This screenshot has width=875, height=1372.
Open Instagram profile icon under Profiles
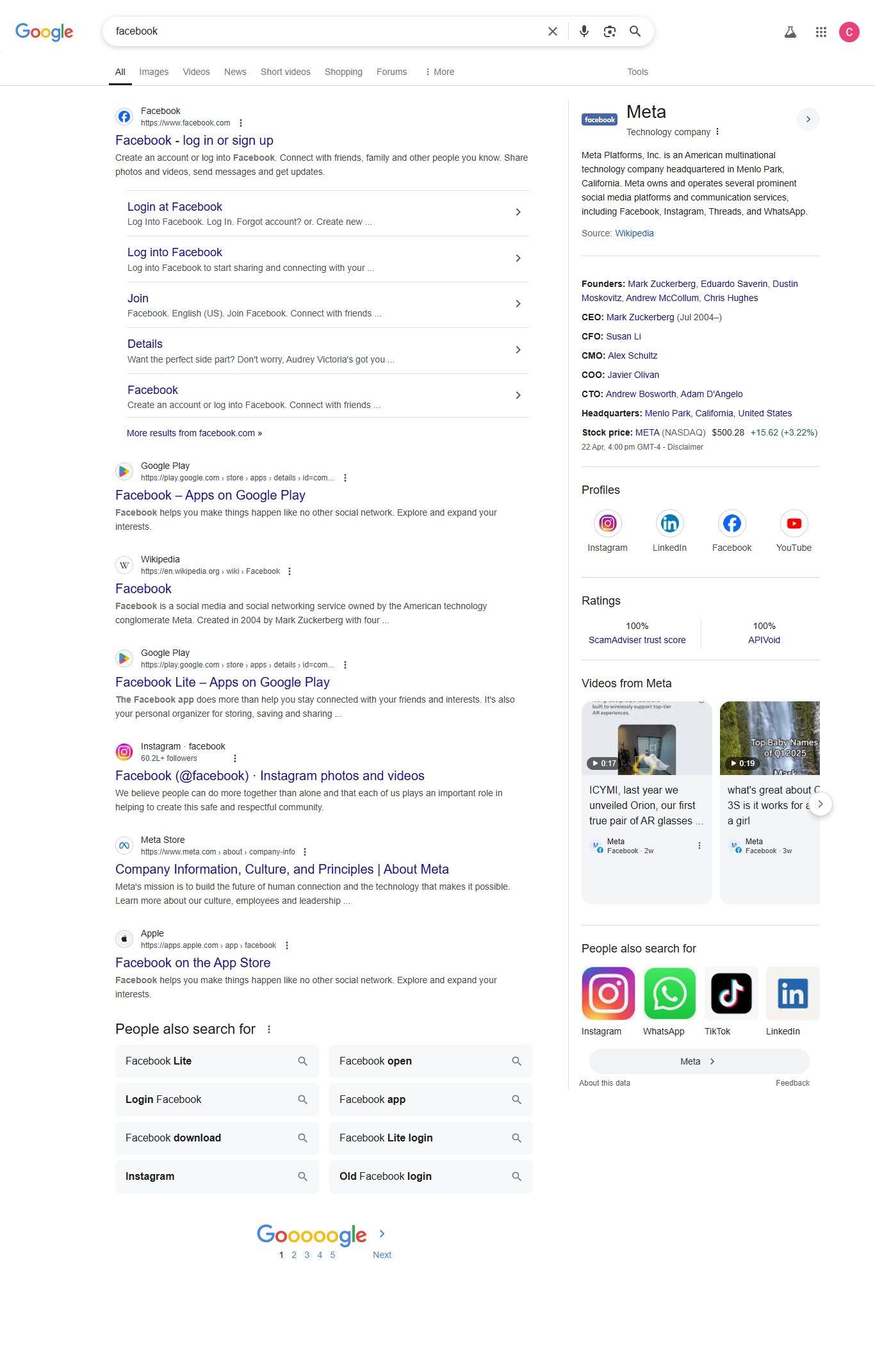(x=608, y=524)
